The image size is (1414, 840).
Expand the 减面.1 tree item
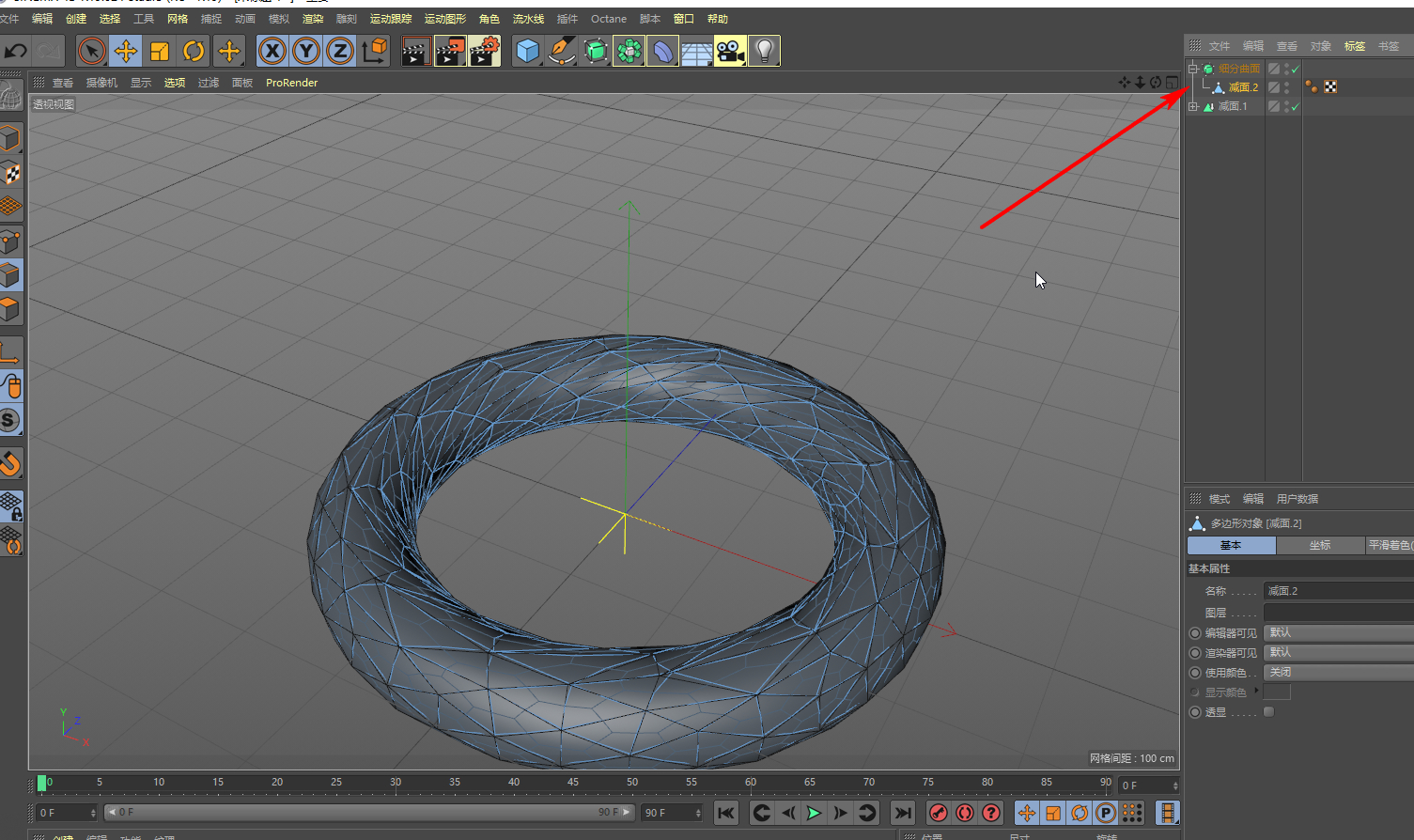coord(1193,106)
